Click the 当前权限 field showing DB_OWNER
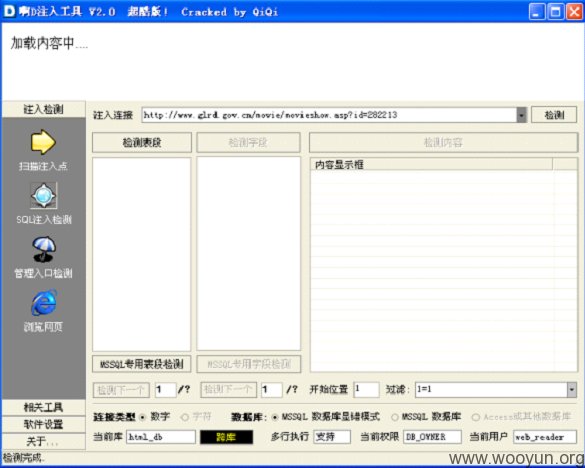Viewport: 585px width, 468px height. (x=432, y=437)
